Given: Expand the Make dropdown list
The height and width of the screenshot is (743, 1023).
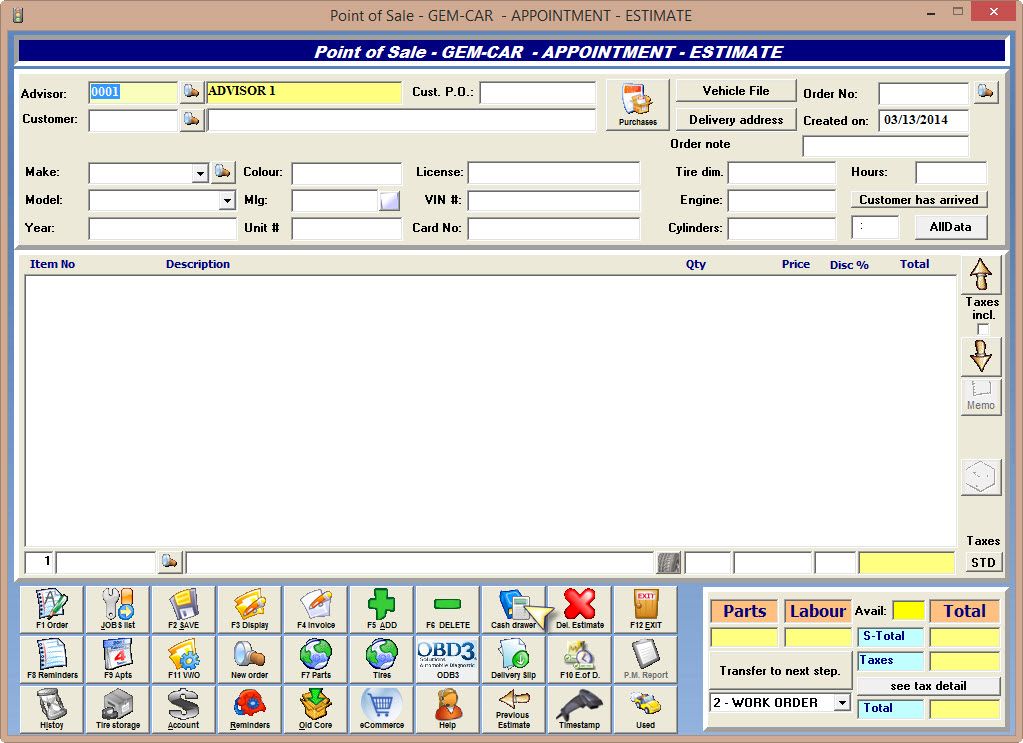Looking at the screenshot, I should click(x=199, y=173).
